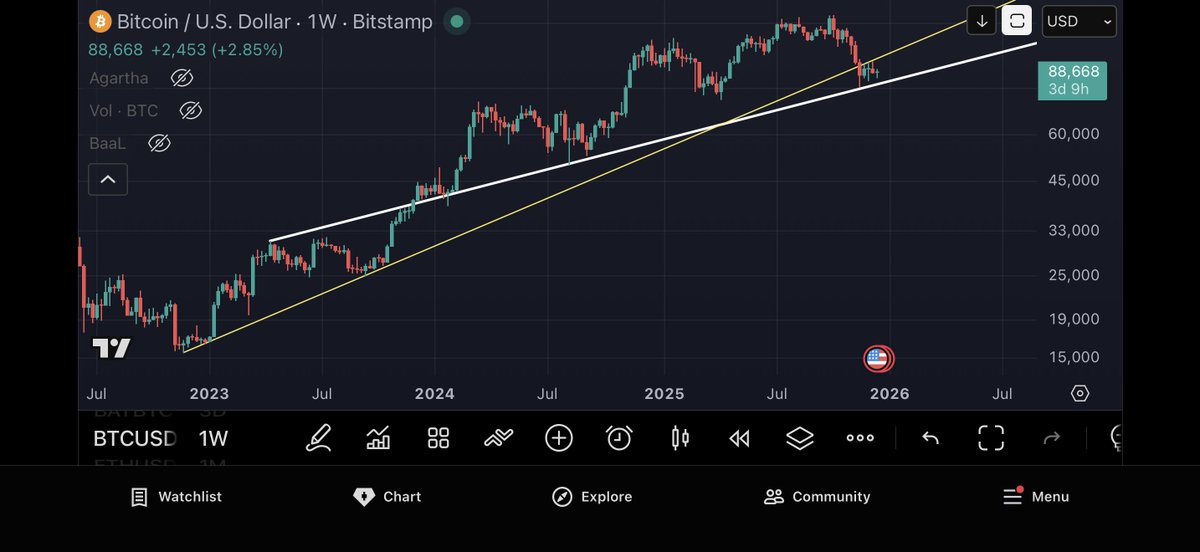Switch to the Explore tab
The image size is (1200, 552).
[x=592, y=497]
